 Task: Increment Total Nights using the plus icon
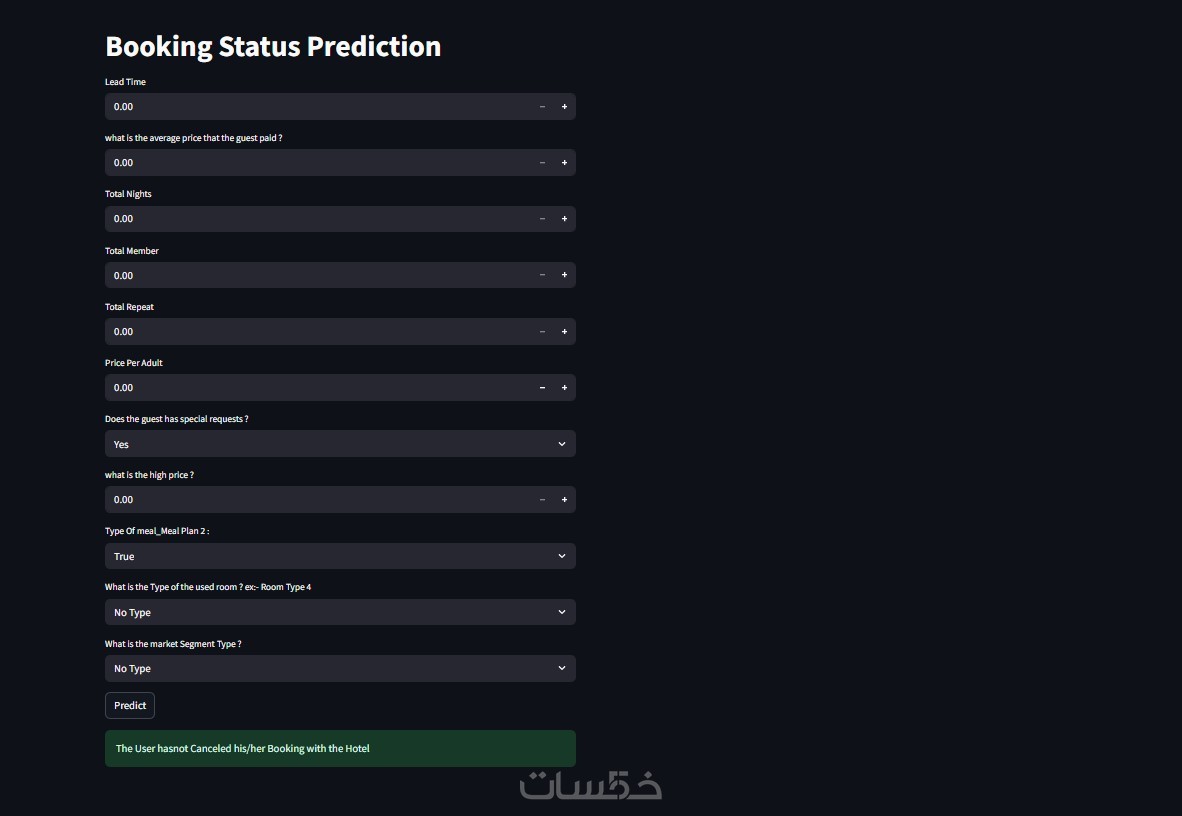point(564,219)
